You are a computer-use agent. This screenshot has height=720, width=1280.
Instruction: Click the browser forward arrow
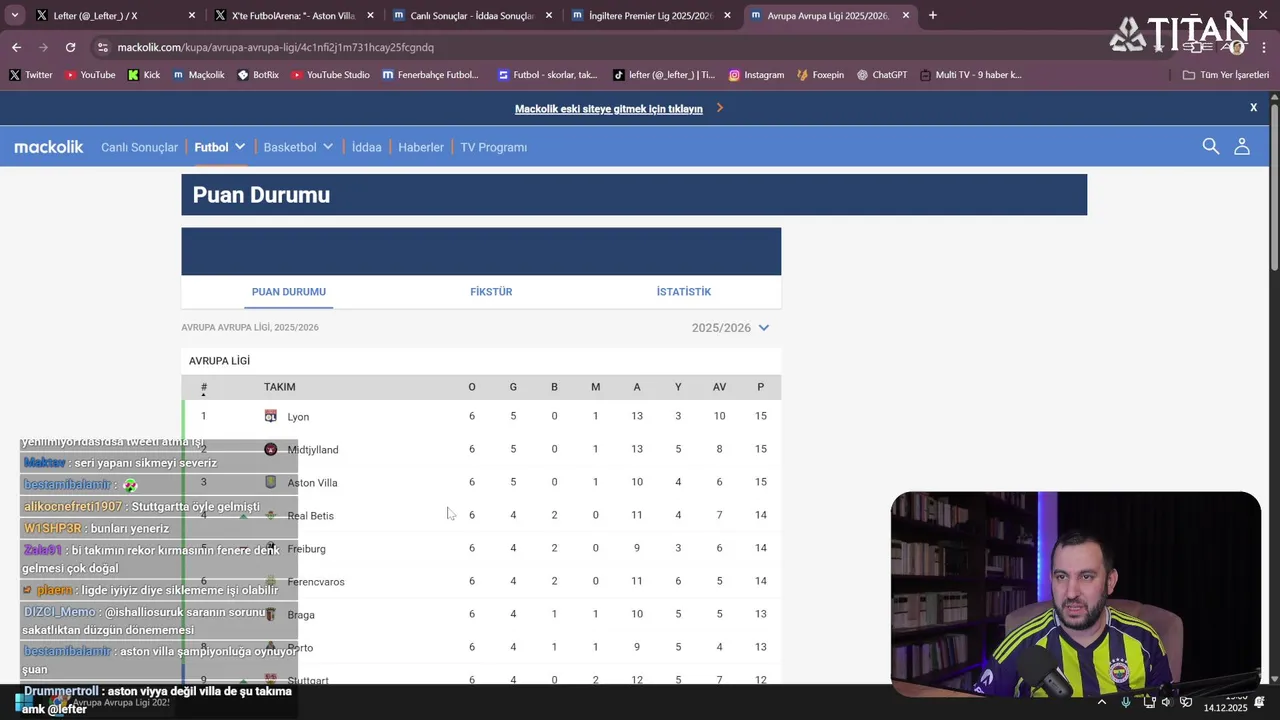click(43, 47)
